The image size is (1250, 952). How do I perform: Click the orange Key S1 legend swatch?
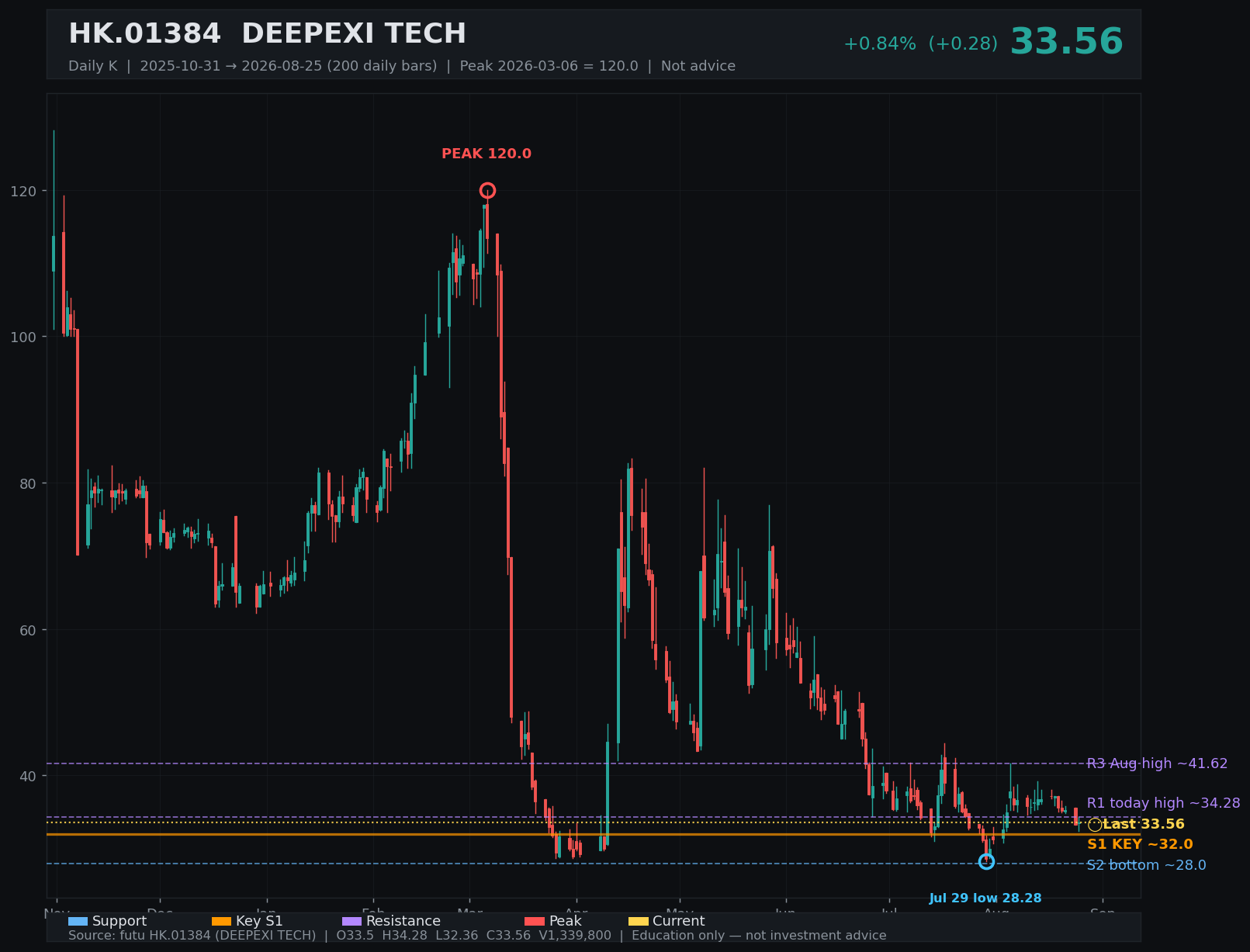click(221, 921)
